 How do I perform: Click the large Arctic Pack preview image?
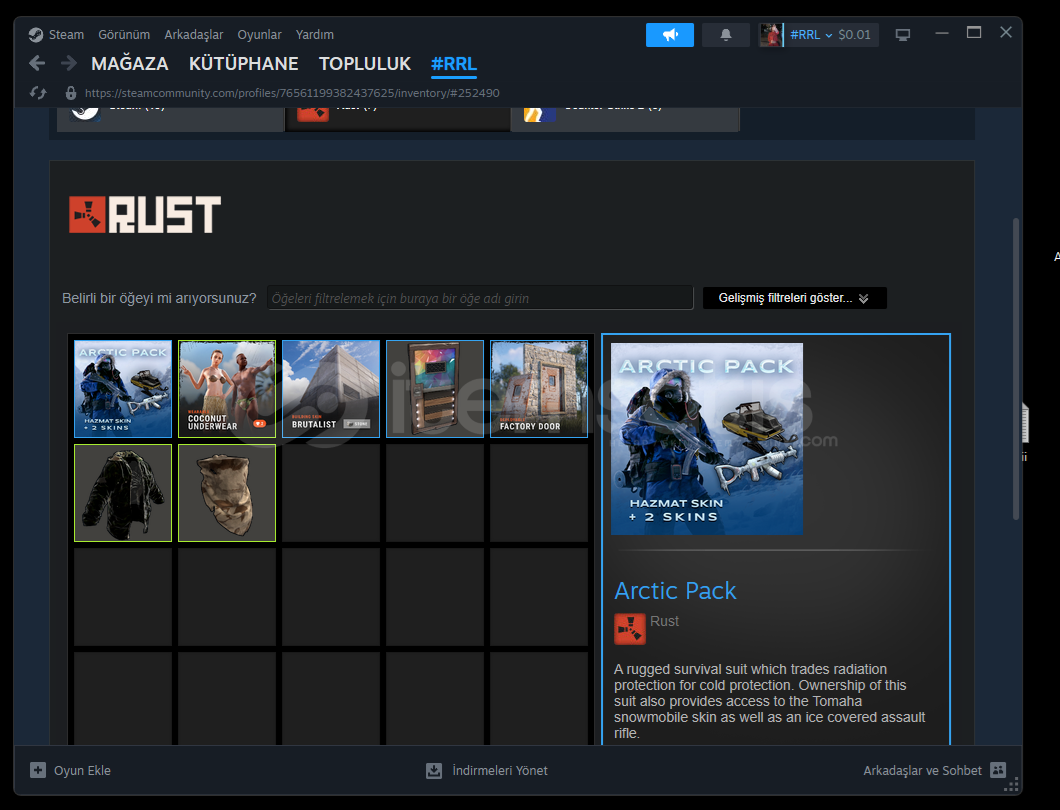(x=707, y=439)
